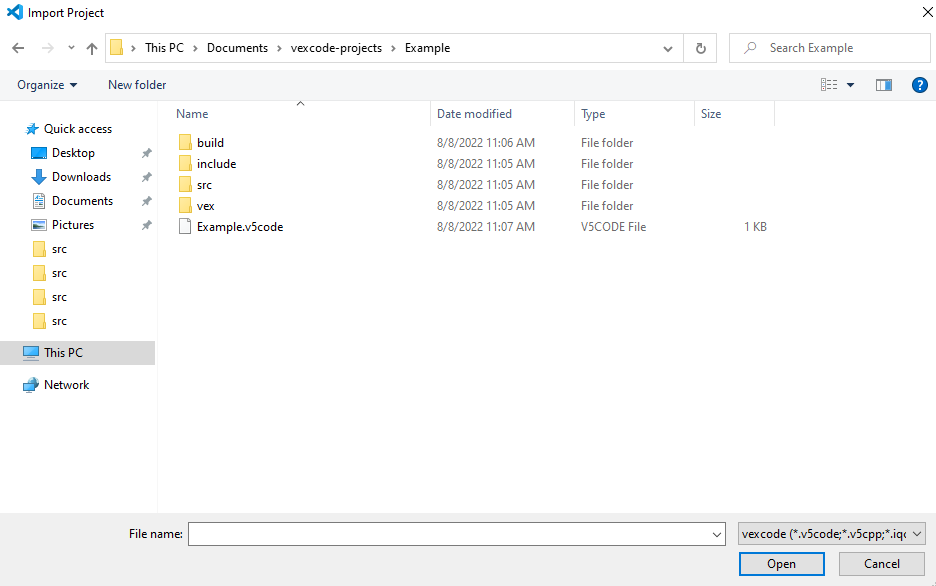Select the Example.v5code file
This screenshot has width=936, height=586.
coord(240,226)
